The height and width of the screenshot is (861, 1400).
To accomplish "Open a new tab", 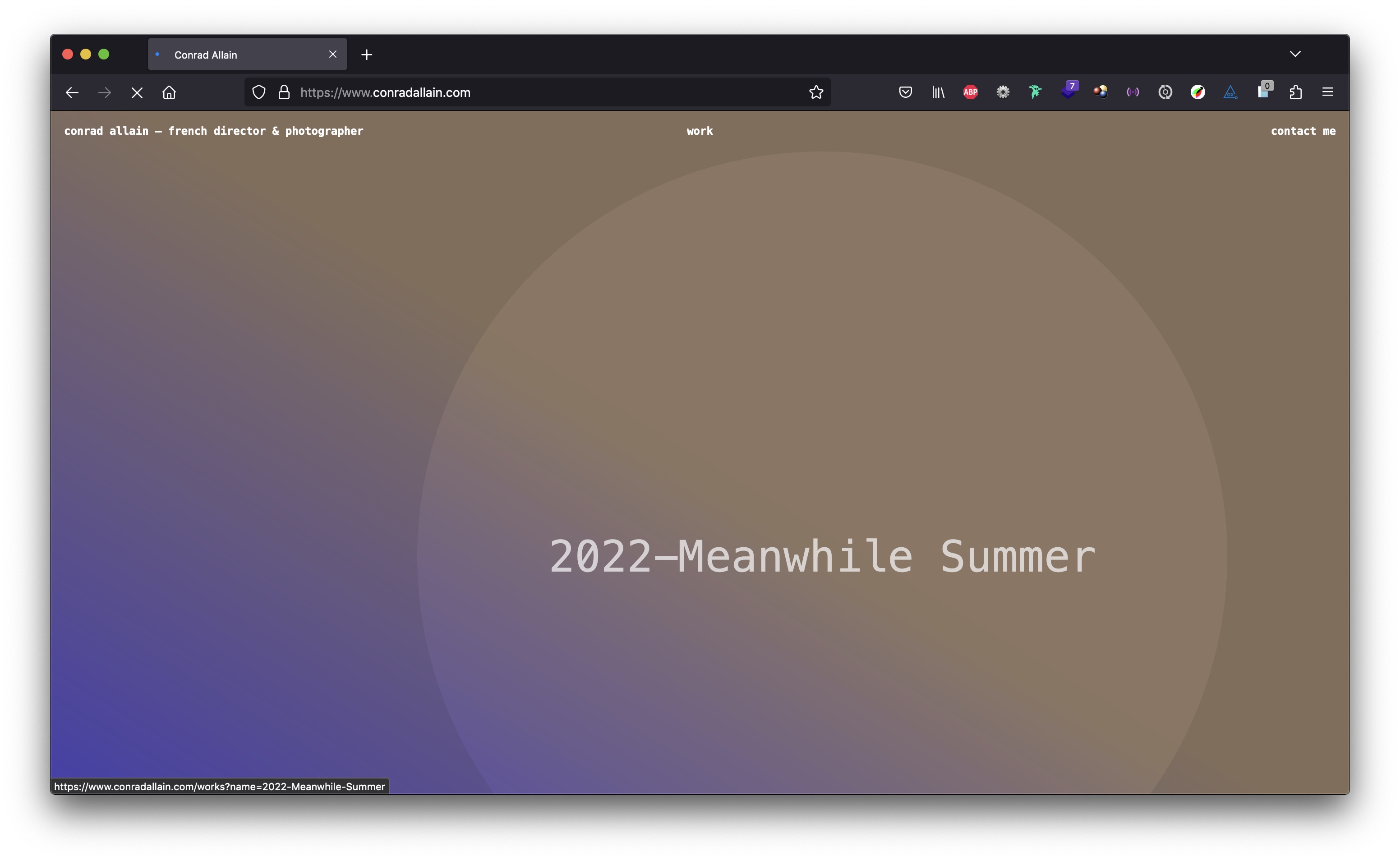I will point(367,55).
